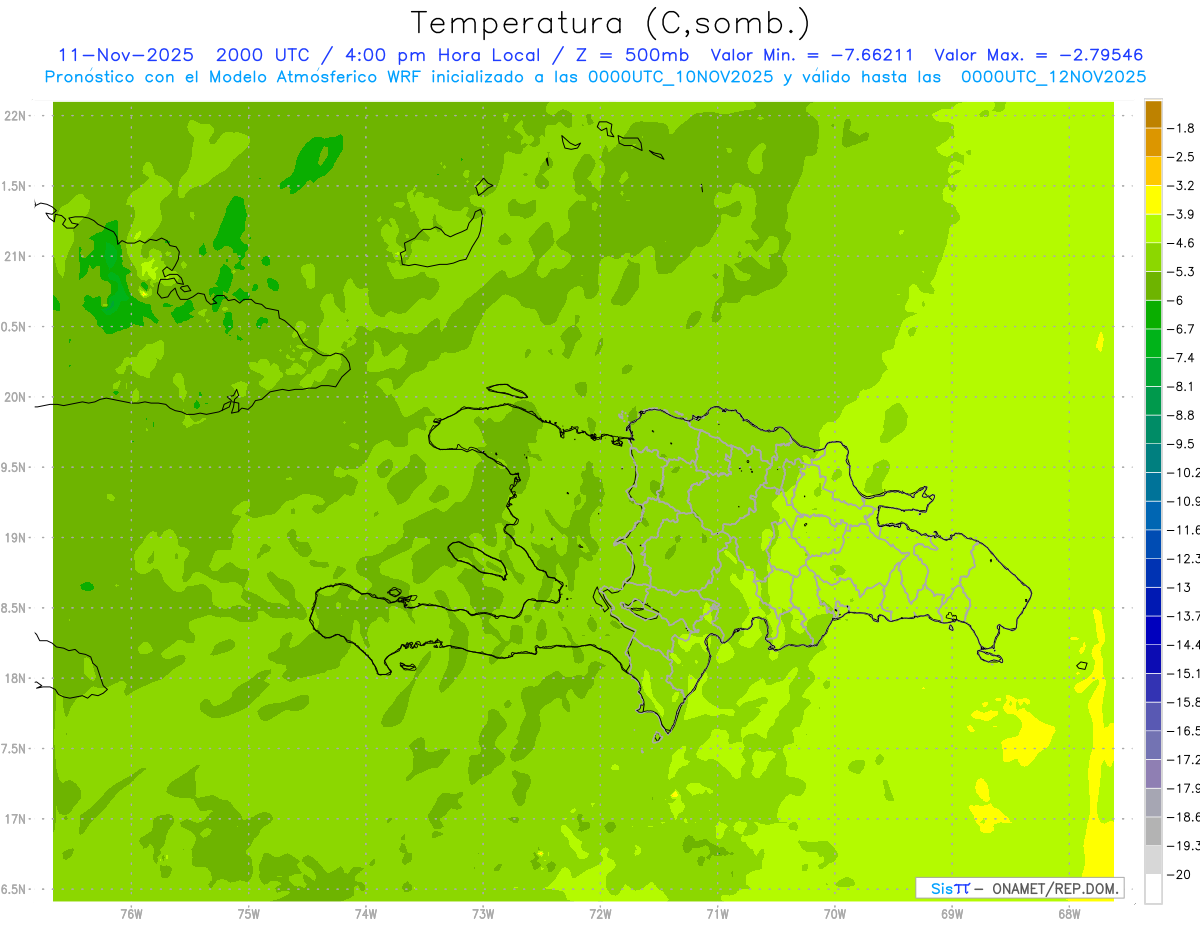Viewport: 1200px width, 927px height.
Task: Select the Valor Max. = -2.79546 value
Action: pyautogui.click(x=1038, y=56)
